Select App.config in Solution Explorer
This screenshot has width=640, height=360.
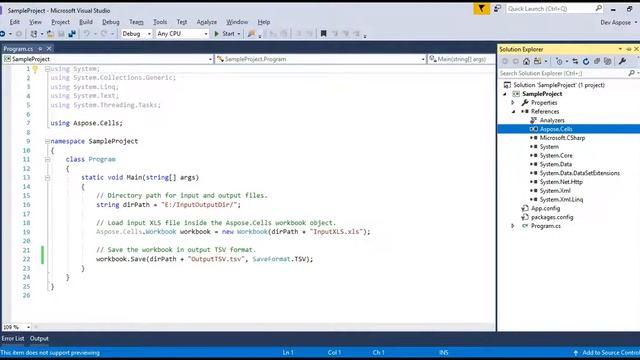pyautogui.click(x=545, y=208)
